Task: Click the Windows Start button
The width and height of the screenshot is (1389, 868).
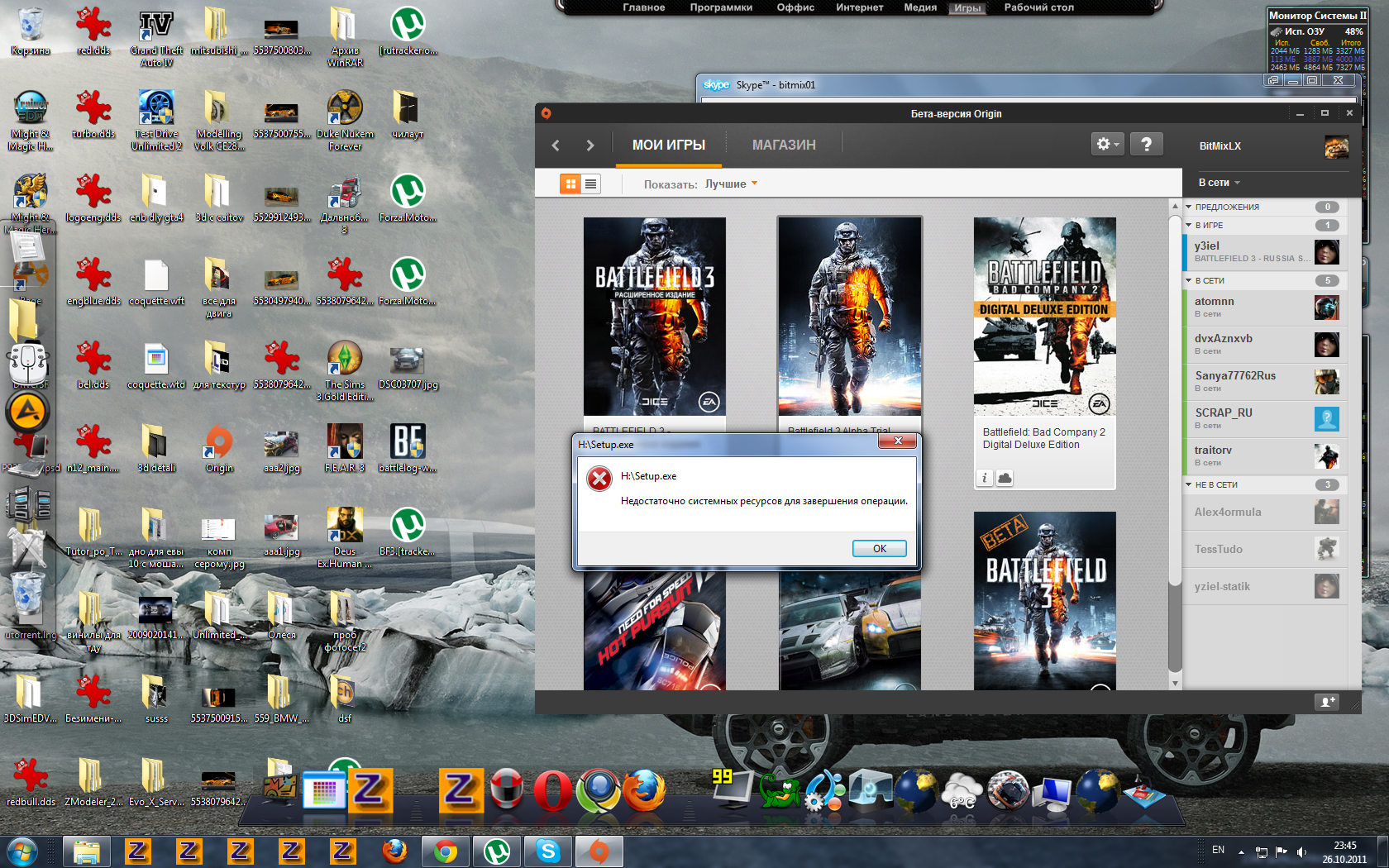Action: (x=21, y=850)
